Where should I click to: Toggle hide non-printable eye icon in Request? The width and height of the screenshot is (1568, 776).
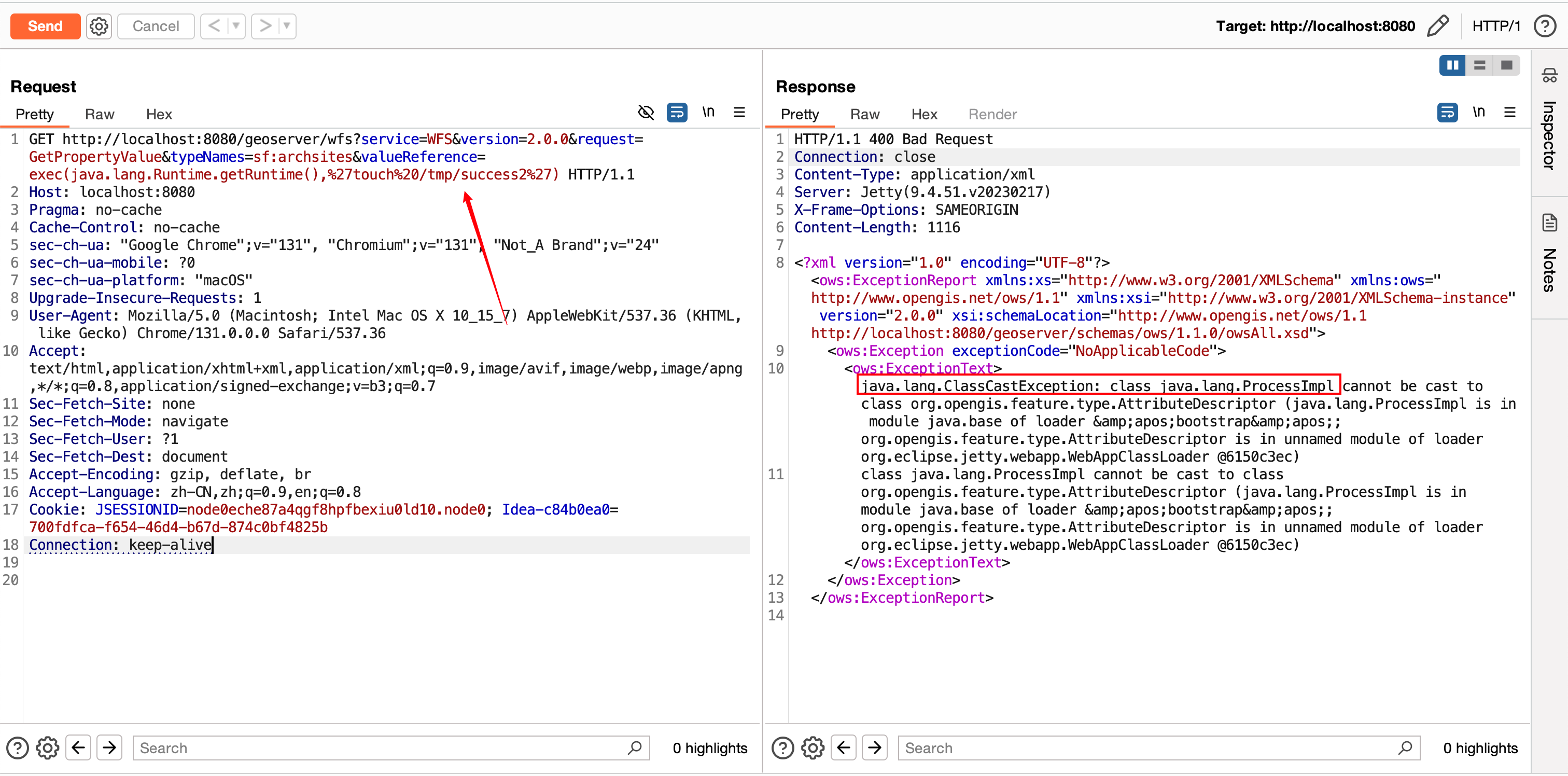[x=646, y=112]
